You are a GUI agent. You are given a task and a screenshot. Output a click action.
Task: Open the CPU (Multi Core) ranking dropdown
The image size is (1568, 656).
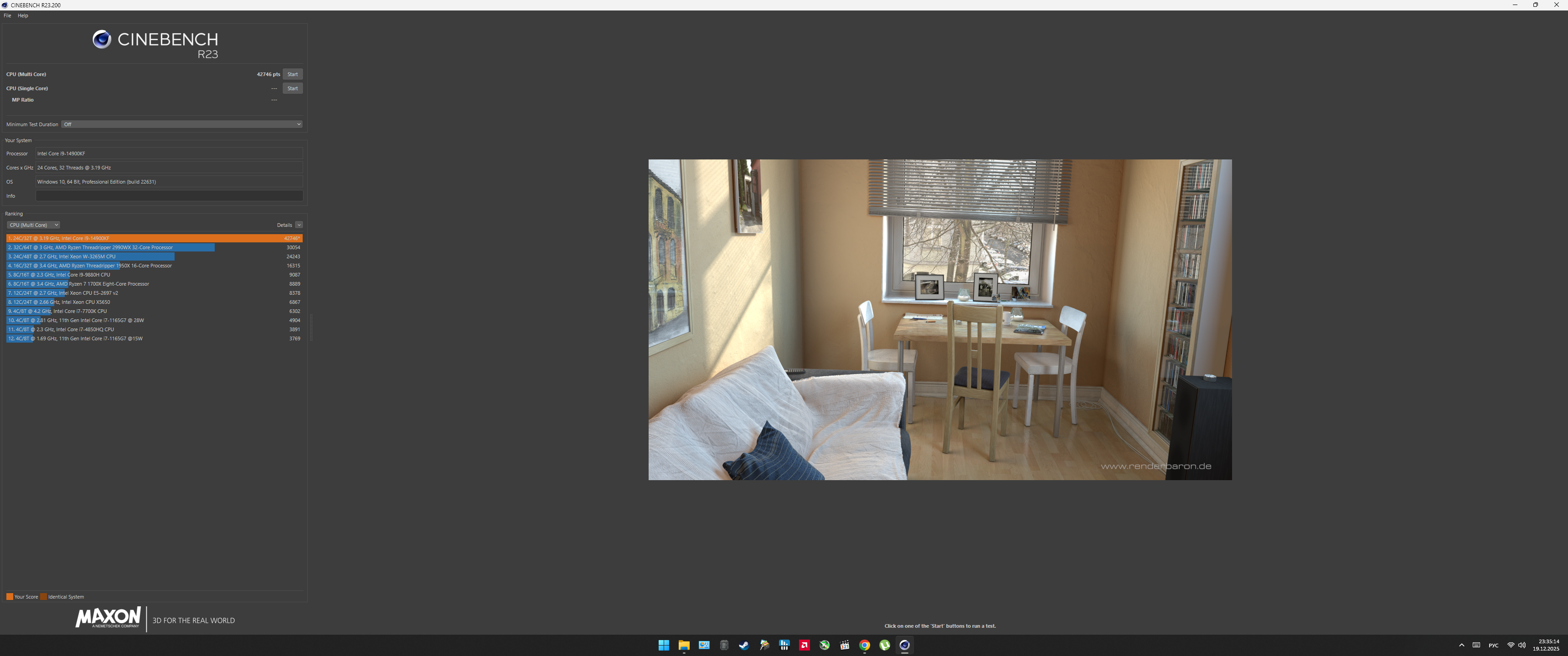(33, 225)
